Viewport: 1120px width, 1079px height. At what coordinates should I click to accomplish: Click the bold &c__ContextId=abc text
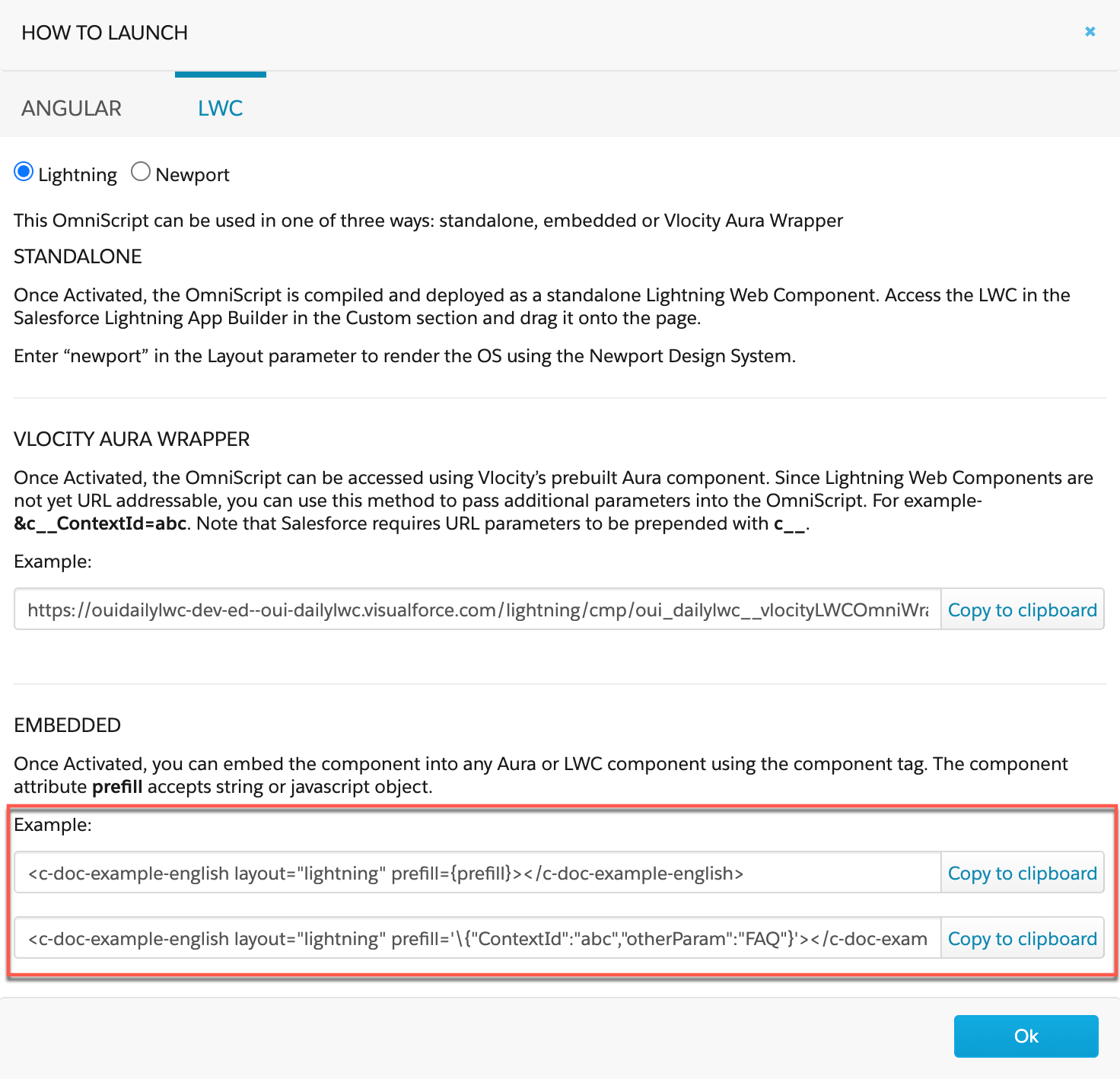100,524
